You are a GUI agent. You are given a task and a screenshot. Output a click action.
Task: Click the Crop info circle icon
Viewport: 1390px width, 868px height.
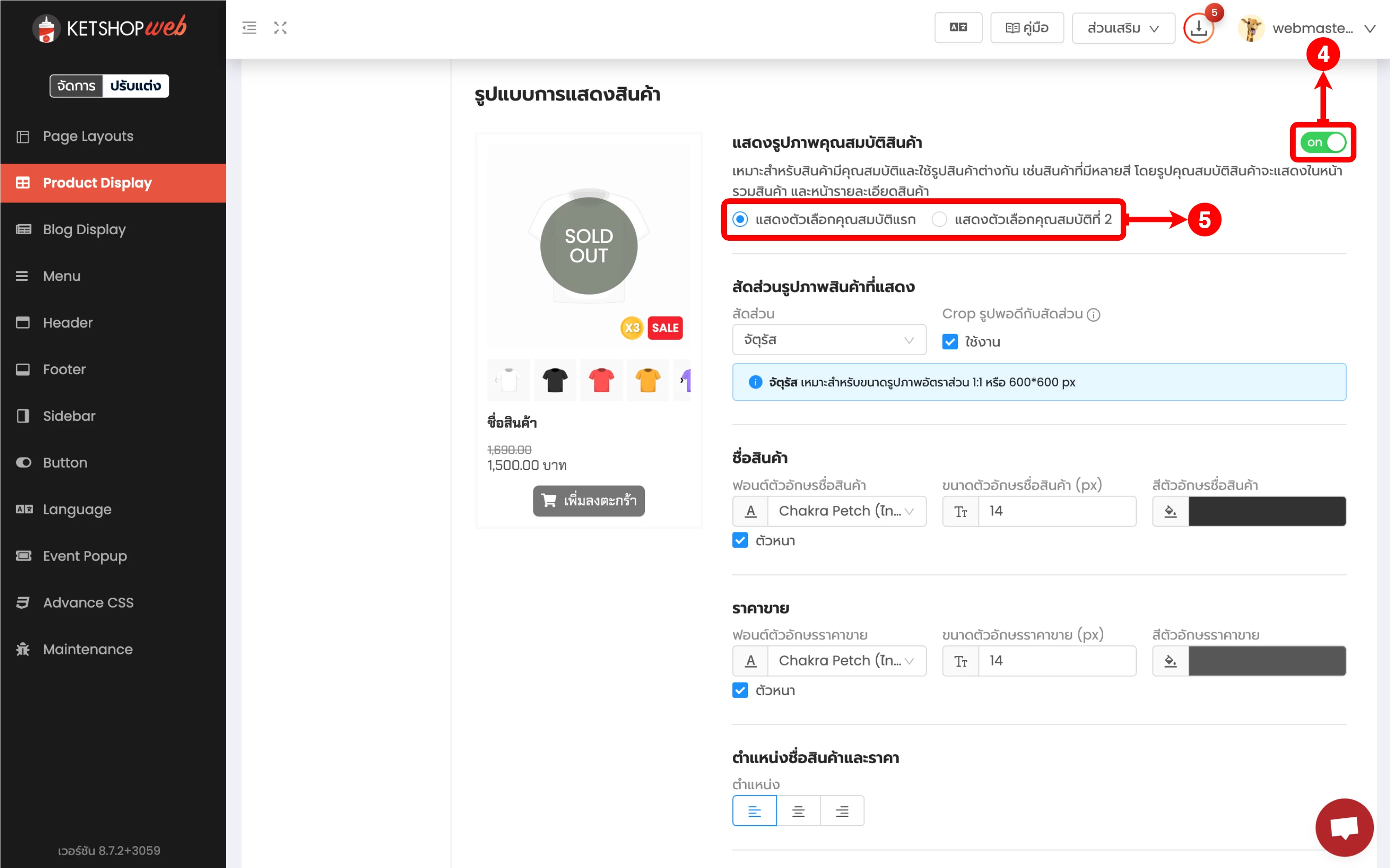click(1094, 315)
